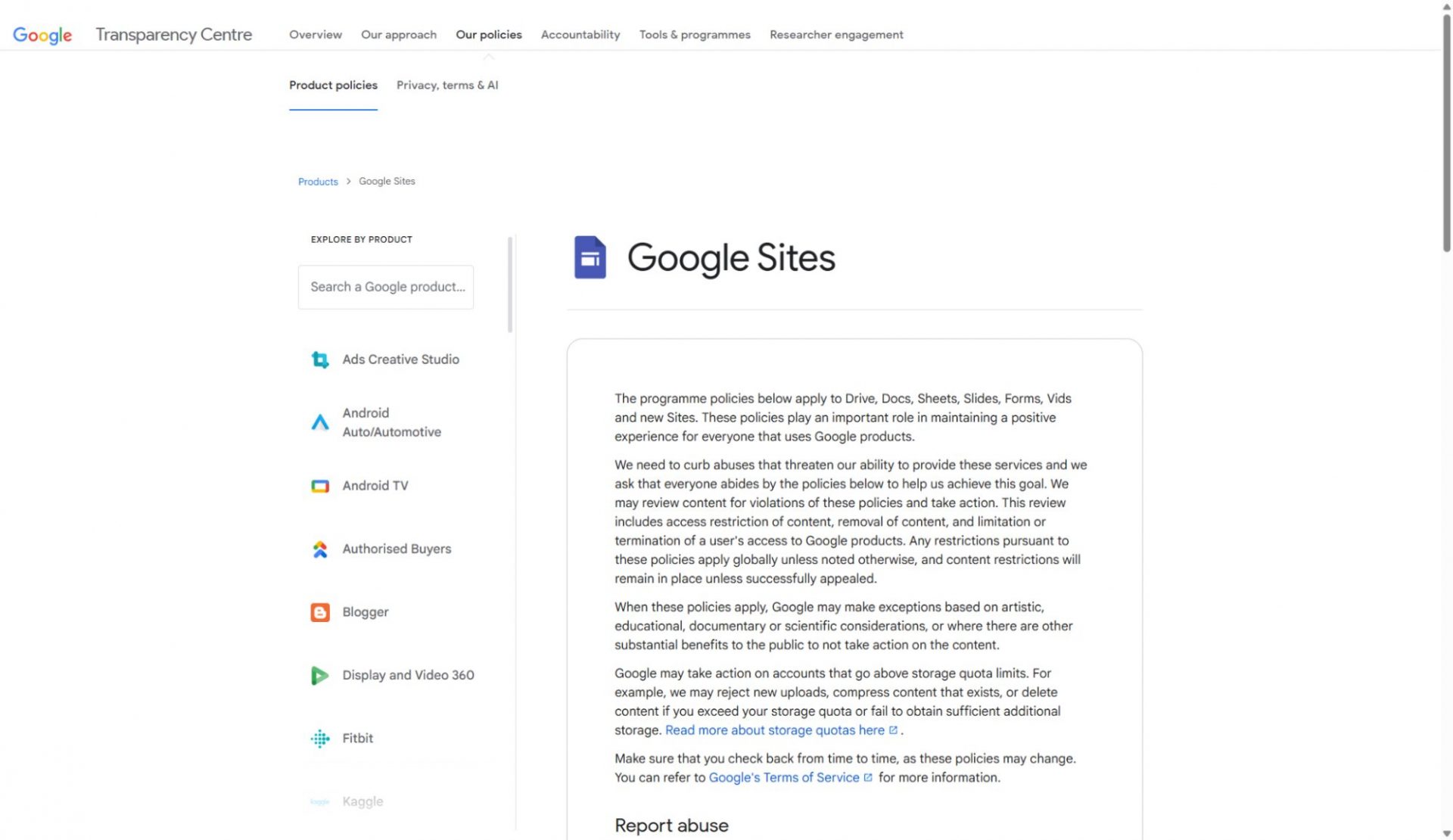Open the Accountability menu item

[580, 35]
